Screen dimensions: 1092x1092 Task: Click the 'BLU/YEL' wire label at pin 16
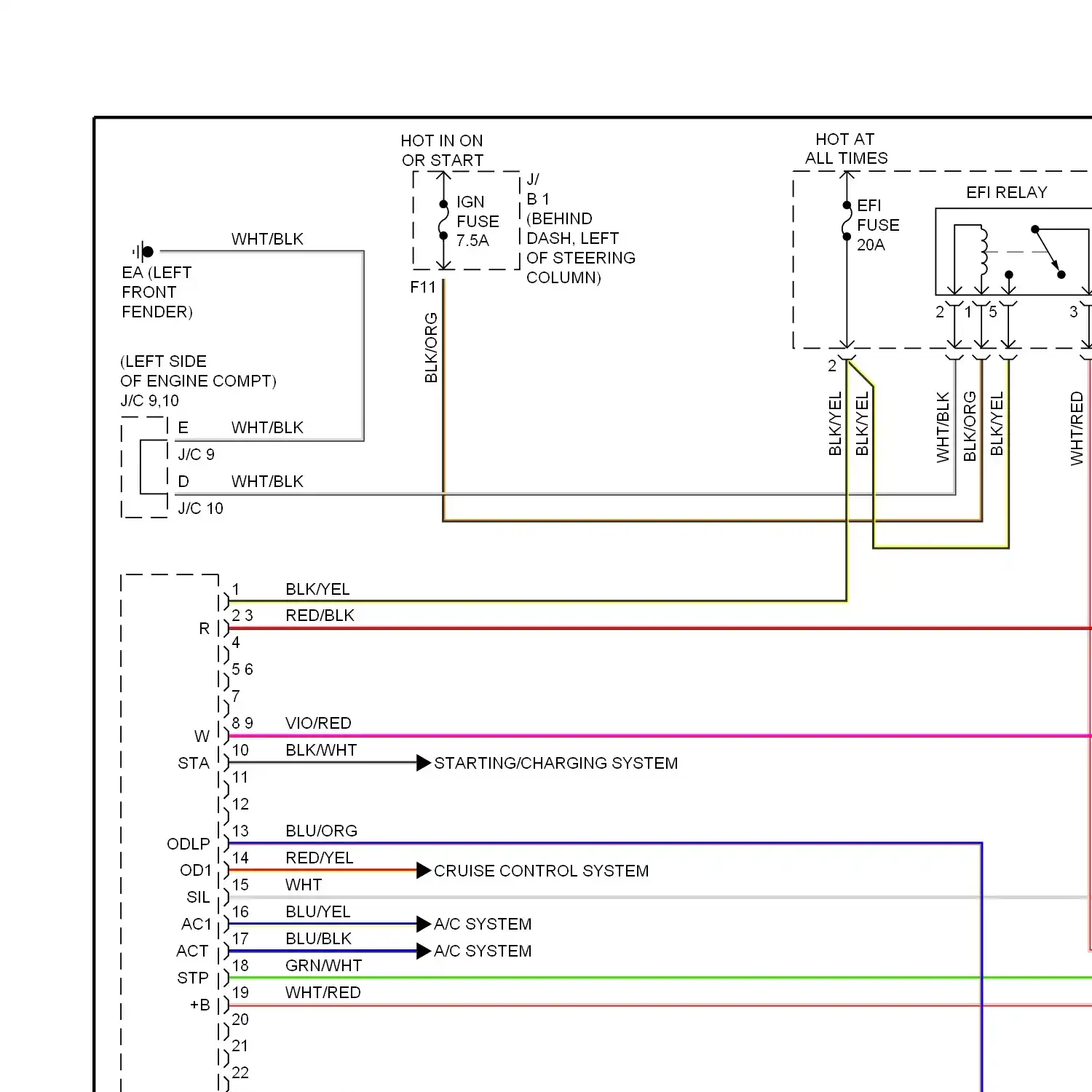(x=318, y=911)
